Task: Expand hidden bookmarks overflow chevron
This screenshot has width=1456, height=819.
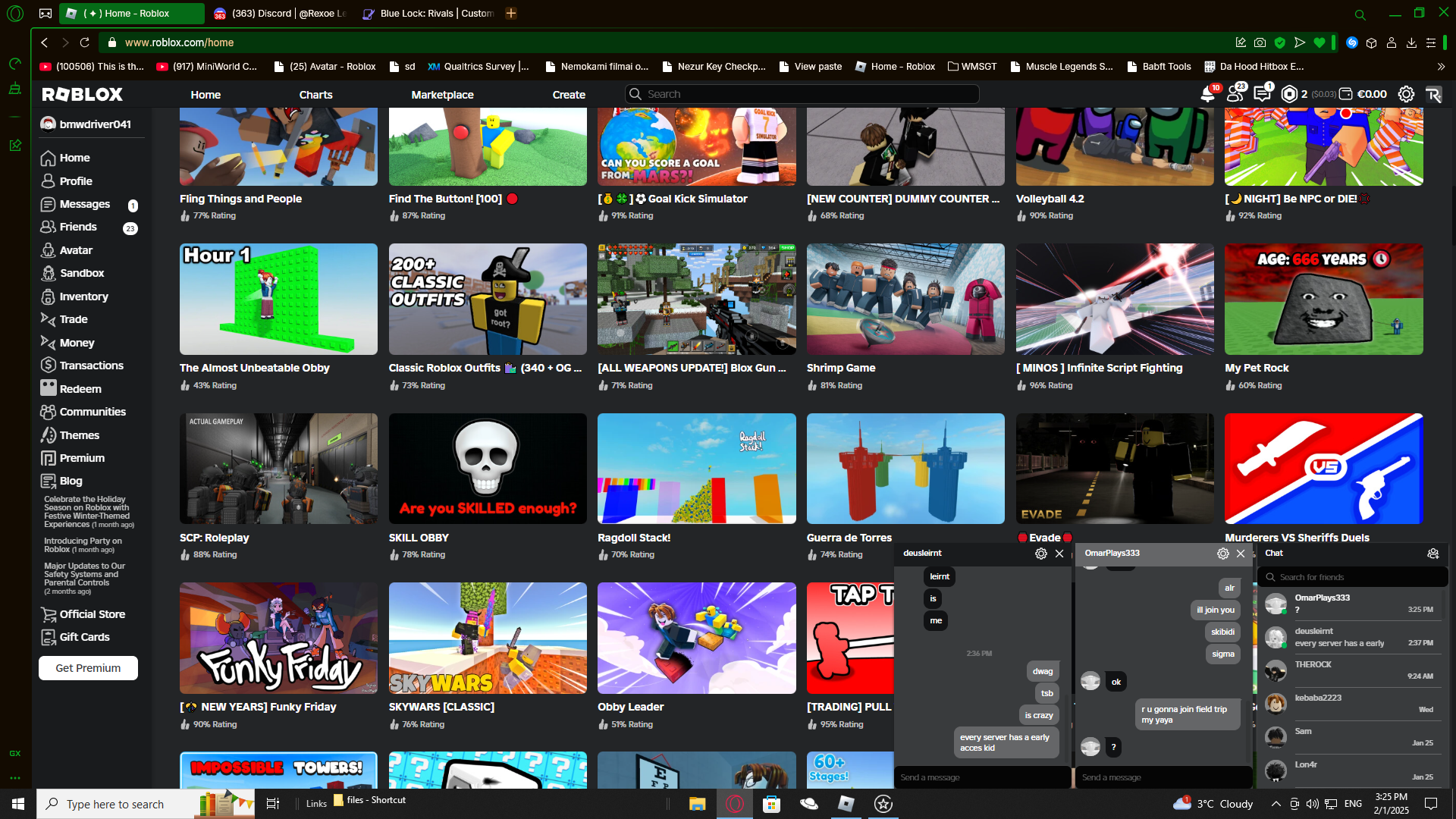Action: 1441,67
